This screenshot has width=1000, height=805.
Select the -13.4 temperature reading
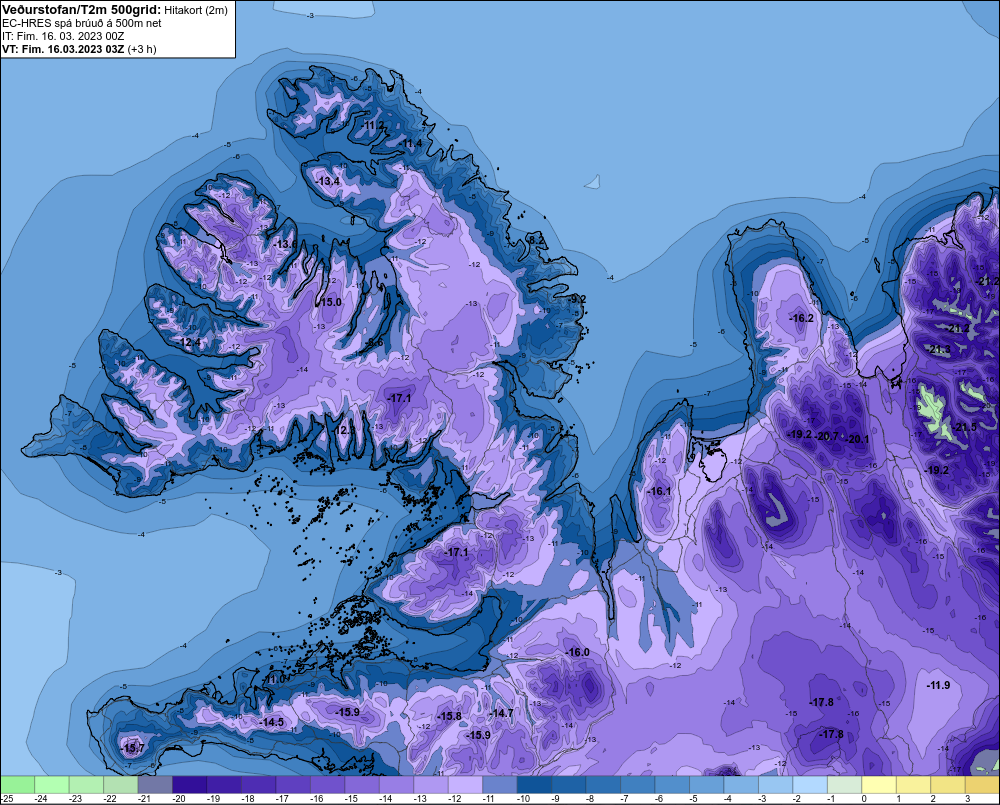(328, 181)
